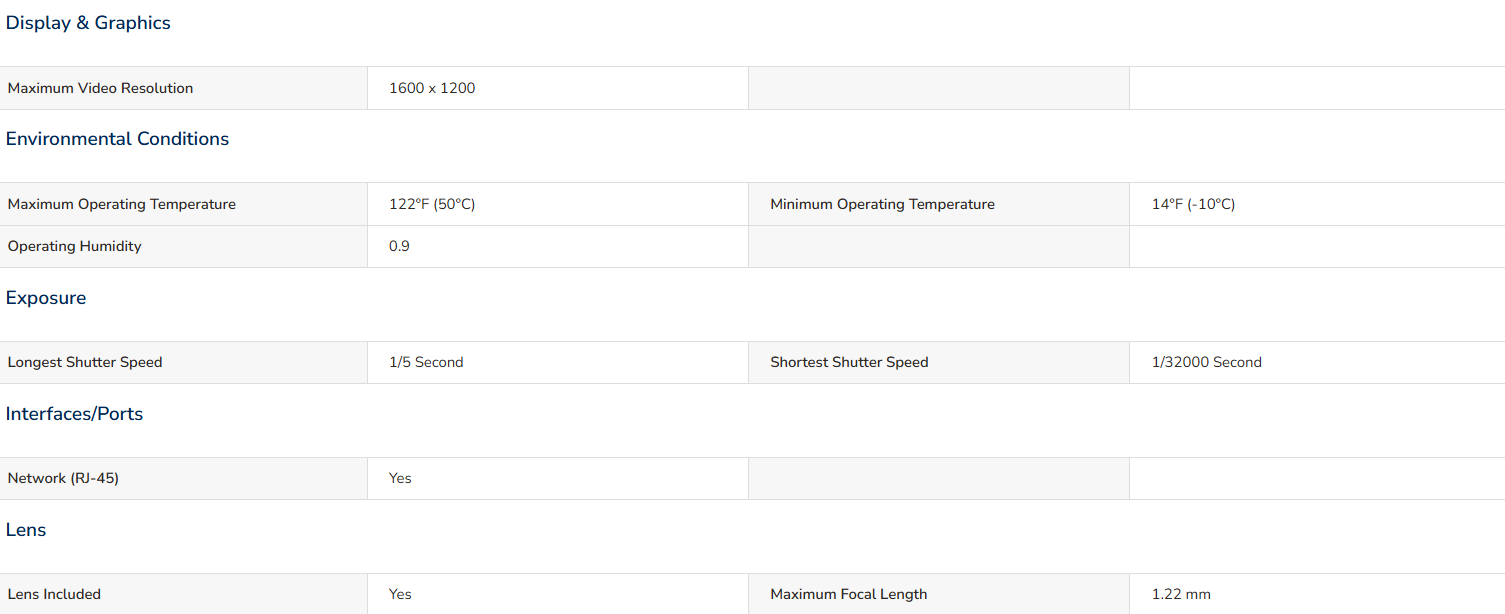Click the Maximum Focal Length label
Screen dimensions: 1505x614
coord(848,594)
